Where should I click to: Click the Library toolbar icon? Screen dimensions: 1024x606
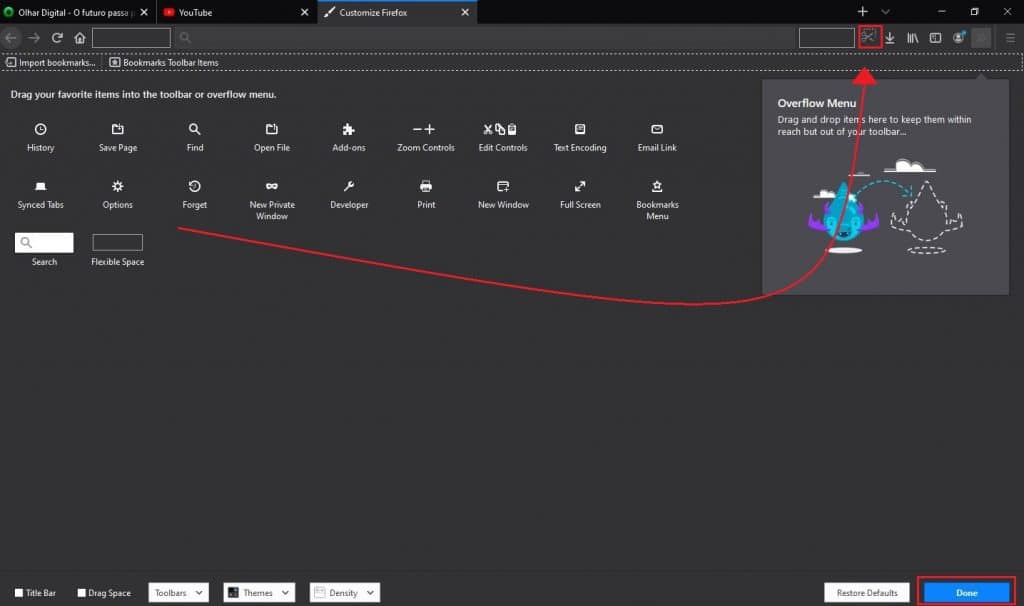912,38
